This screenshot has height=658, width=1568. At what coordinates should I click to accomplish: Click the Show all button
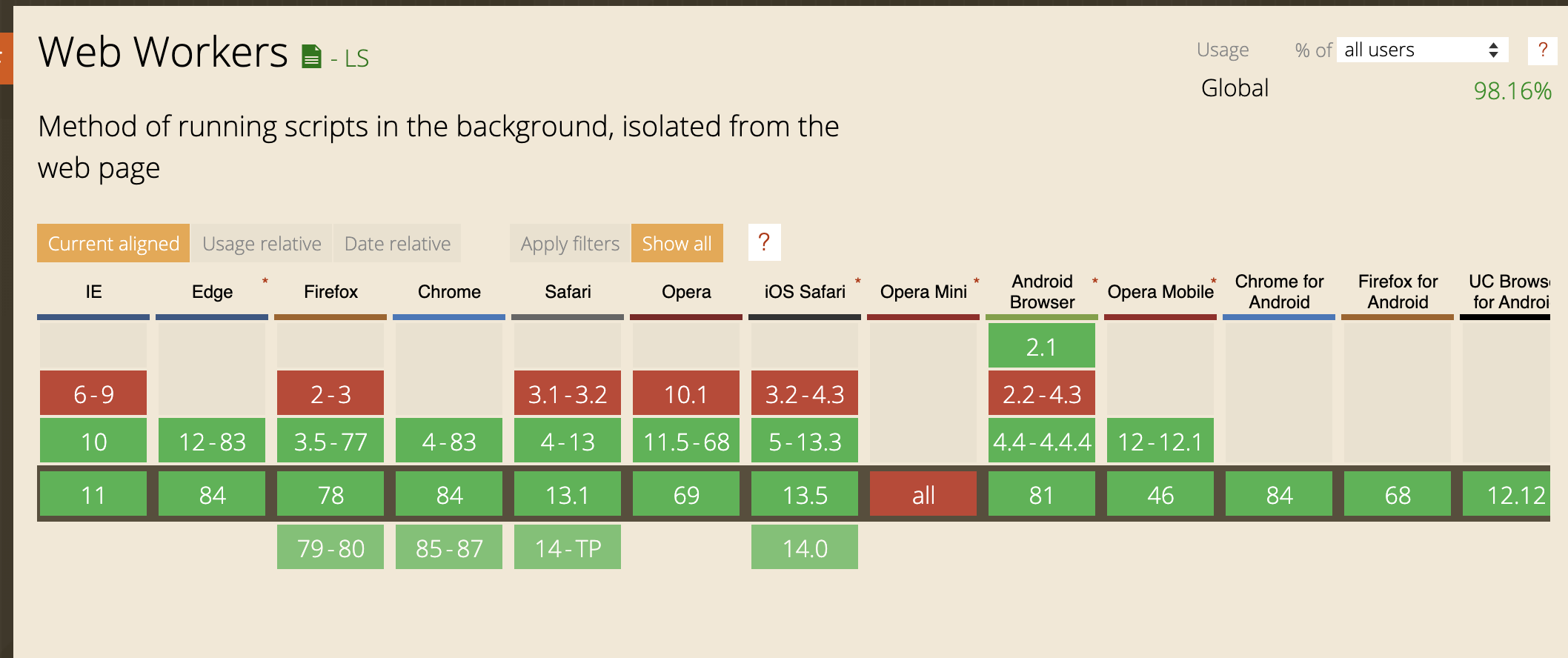click(x=677, y=243)
